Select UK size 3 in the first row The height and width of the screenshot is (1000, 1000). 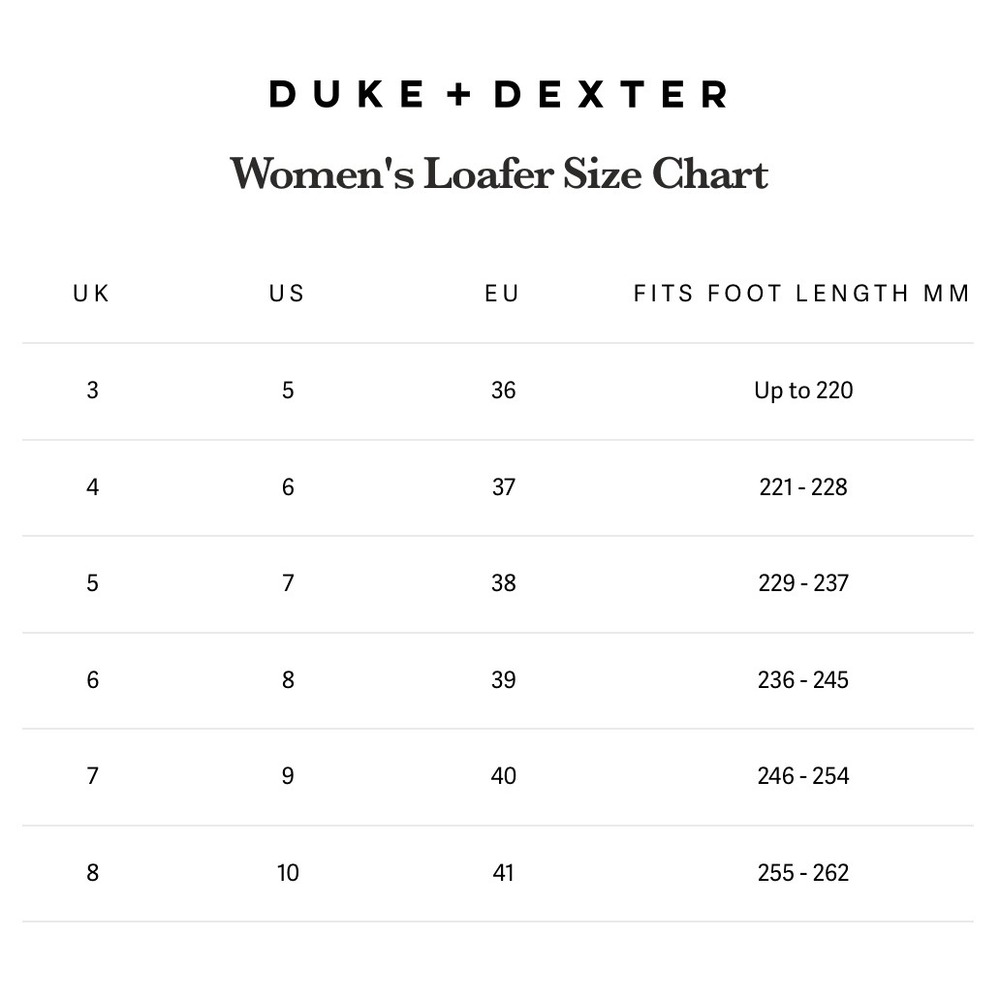tap(93, 390)
